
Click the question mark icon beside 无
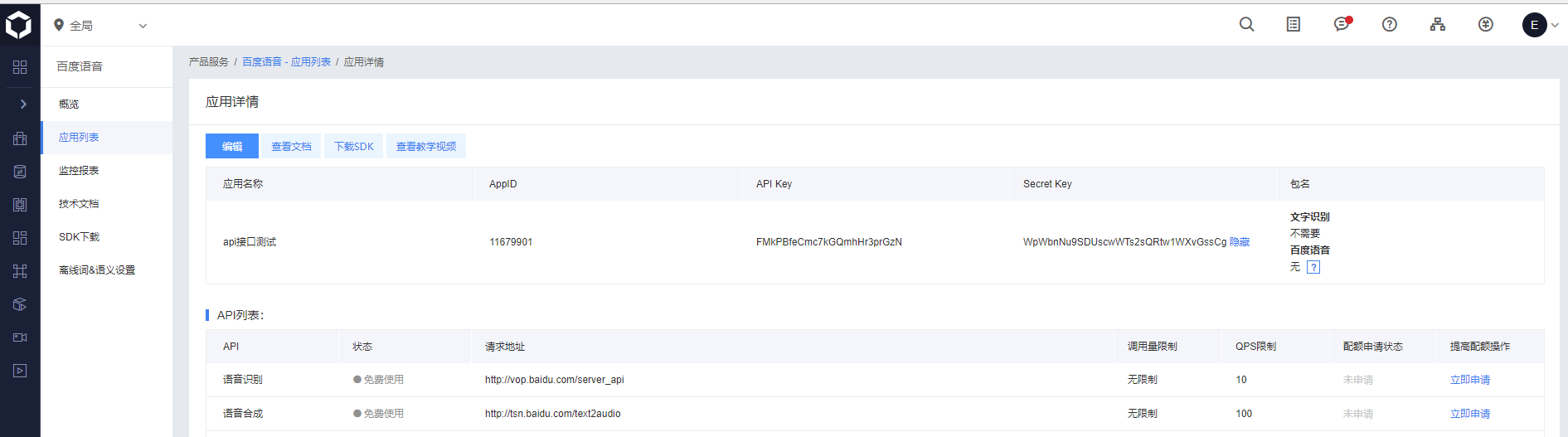(1313, 267)
